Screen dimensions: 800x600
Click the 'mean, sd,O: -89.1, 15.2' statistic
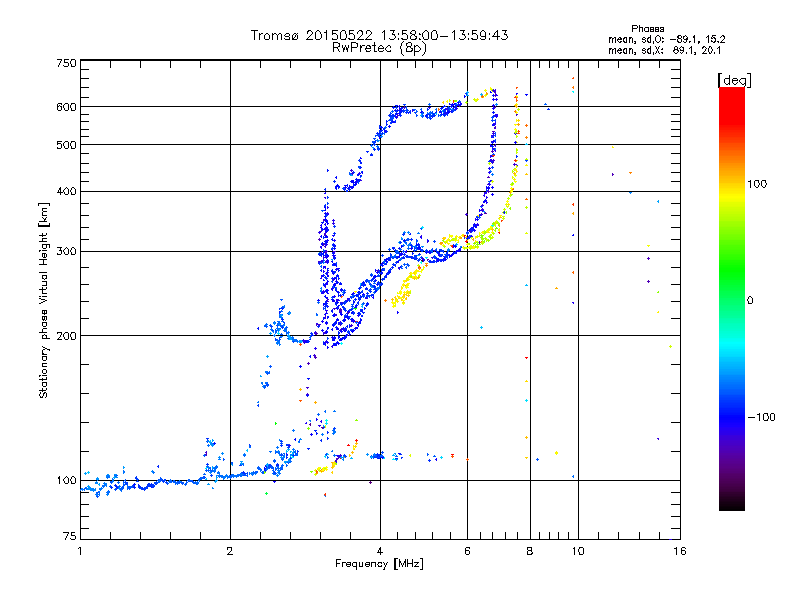666,39
